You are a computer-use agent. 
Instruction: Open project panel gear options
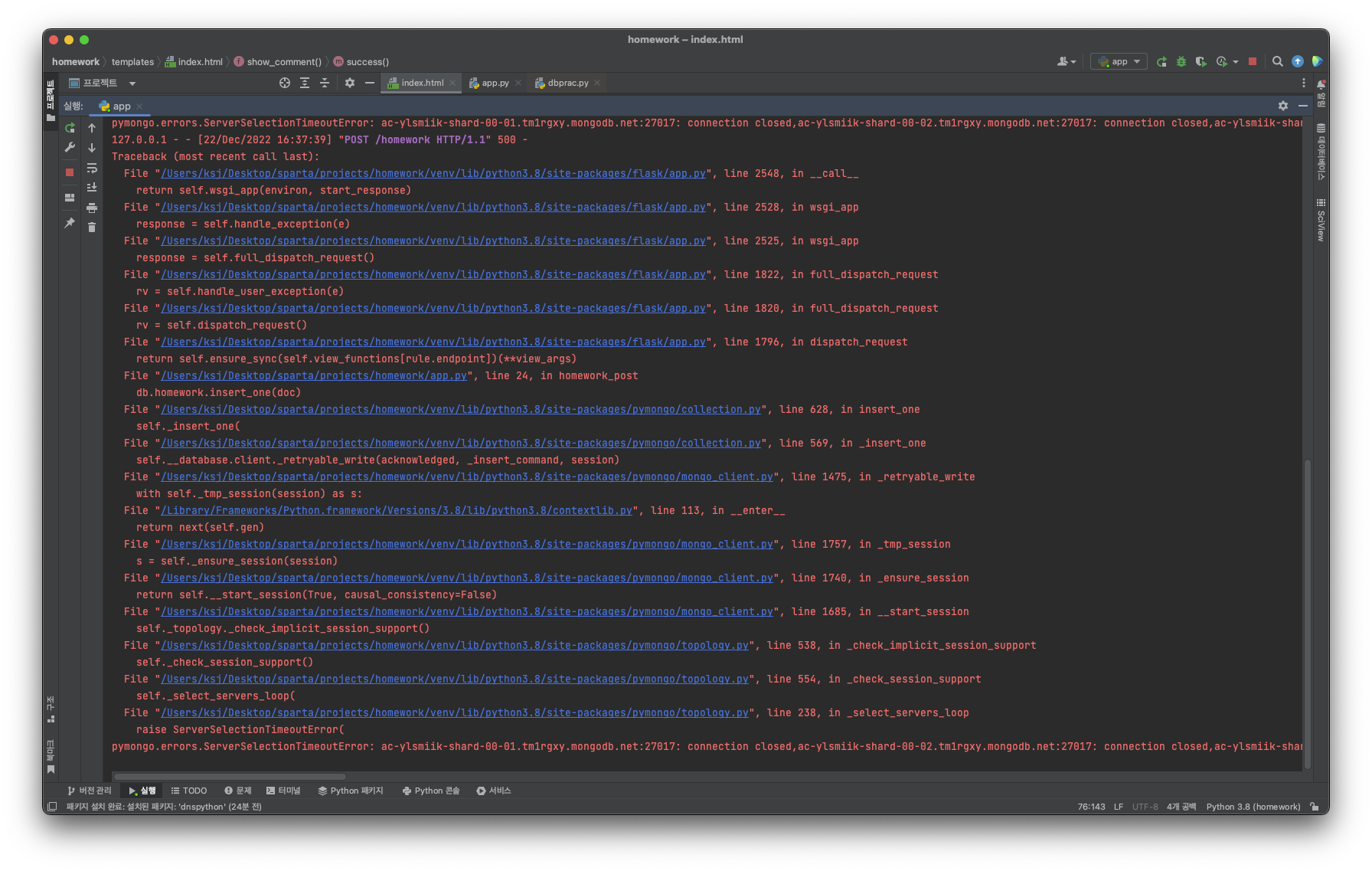(350, 83)
